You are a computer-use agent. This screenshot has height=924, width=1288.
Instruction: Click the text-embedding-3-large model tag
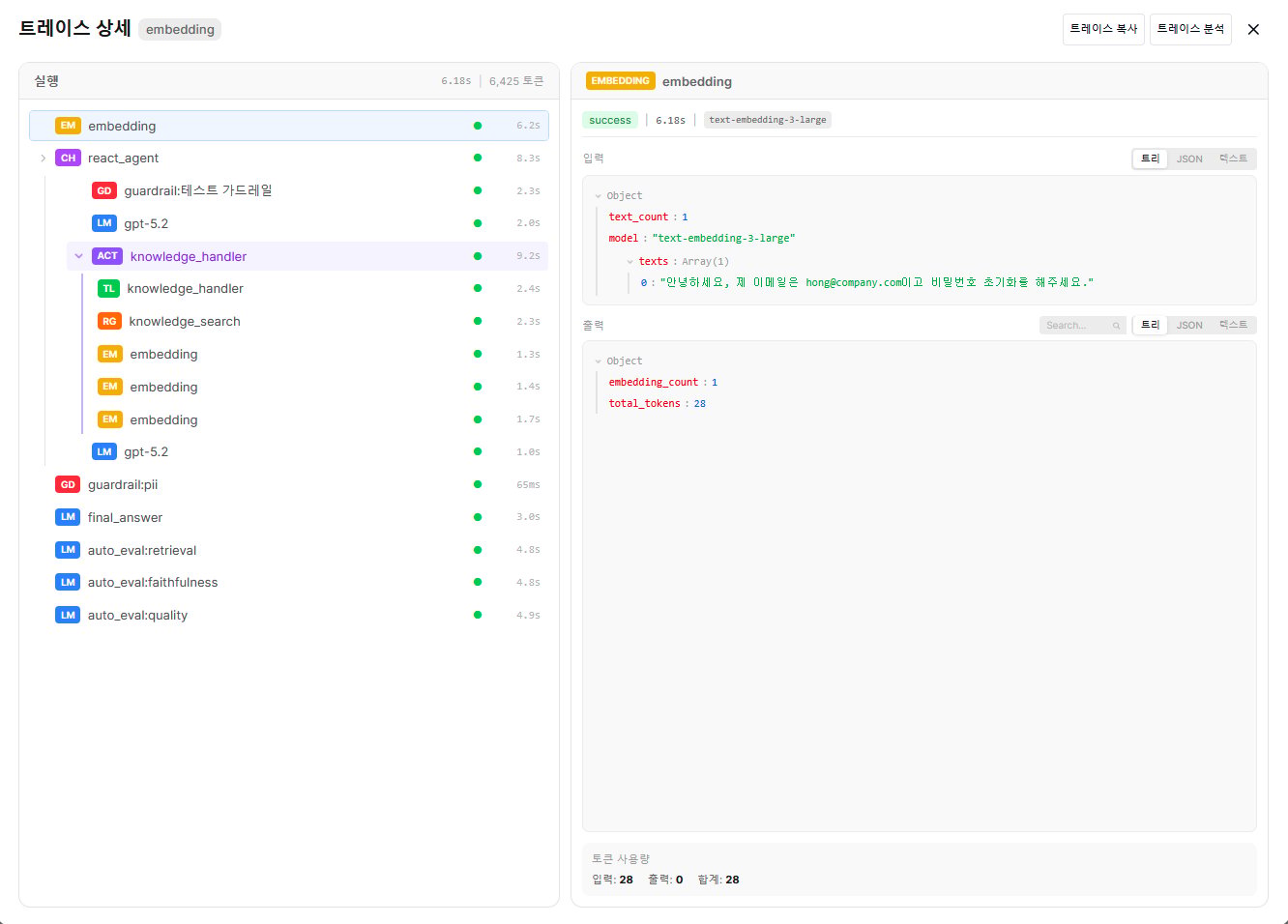tap(768, 120)
